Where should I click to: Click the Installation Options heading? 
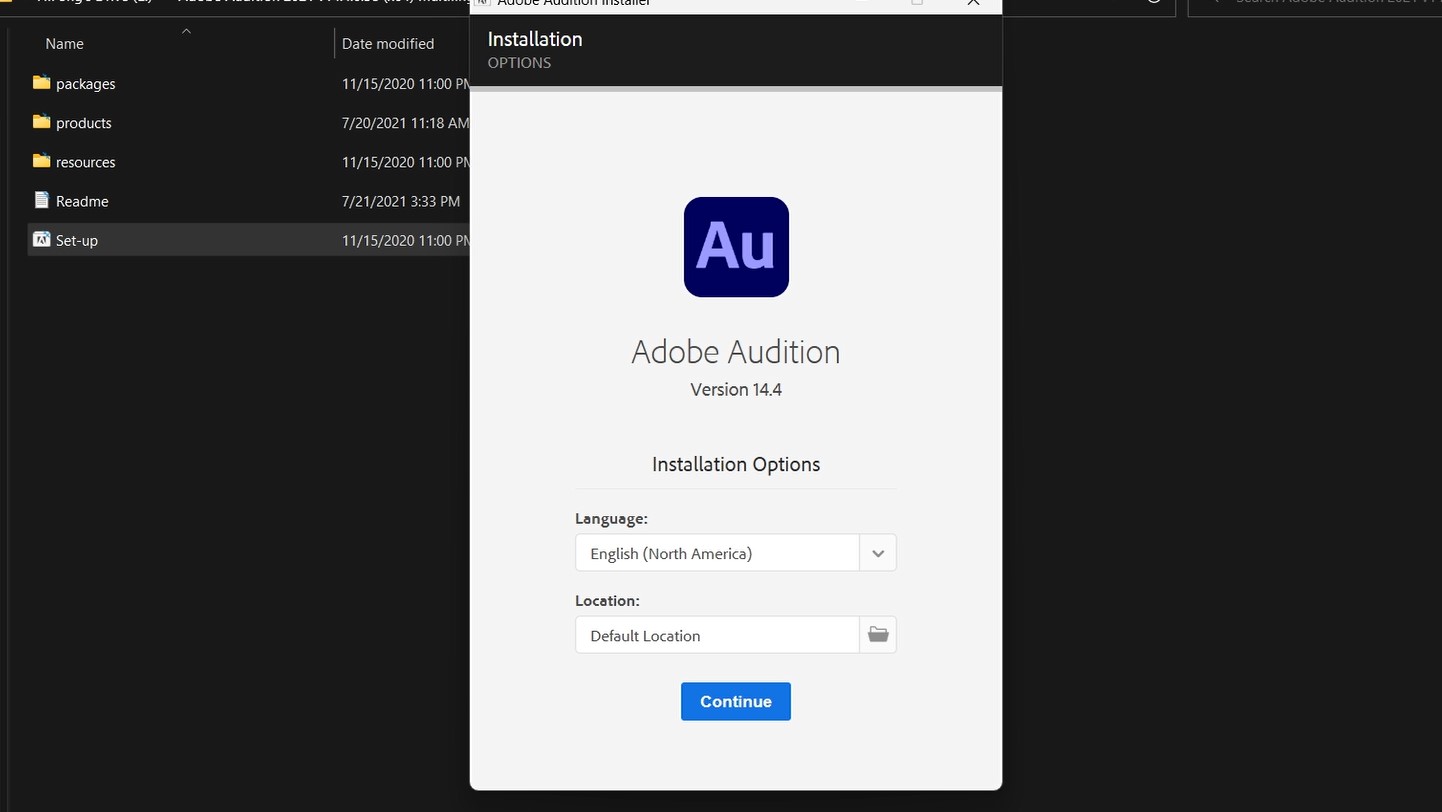coord(736,464)
